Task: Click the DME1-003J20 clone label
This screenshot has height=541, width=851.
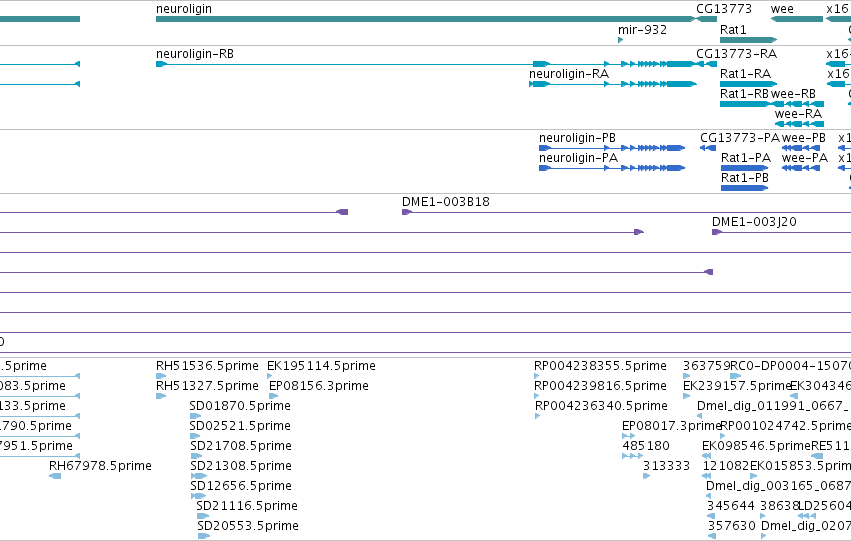Action: (754, 222)
